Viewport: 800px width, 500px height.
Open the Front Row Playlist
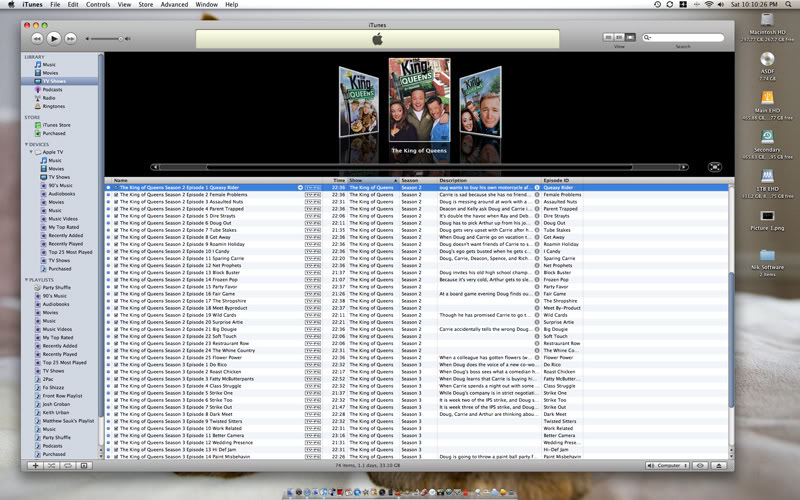tap(62, 396)
